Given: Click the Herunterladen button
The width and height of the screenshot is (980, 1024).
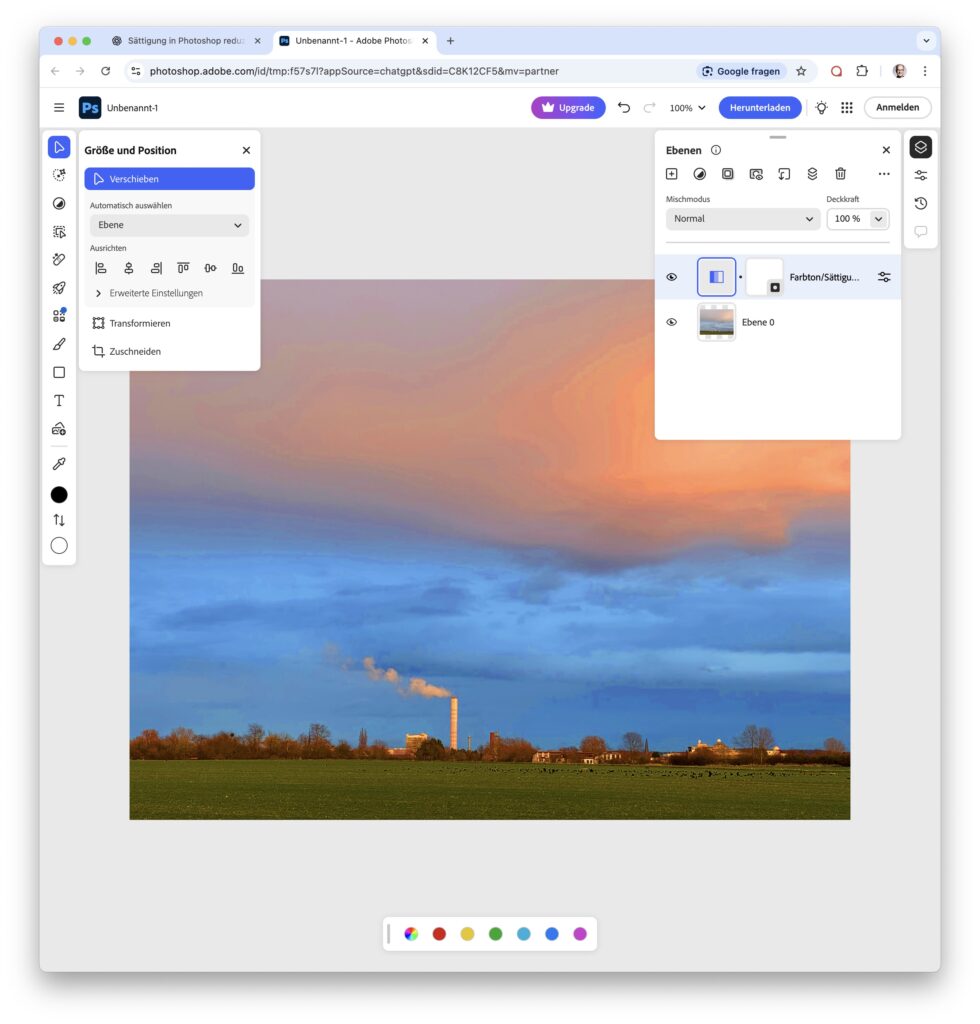Looking at the screenshot, I should [759, 108].
